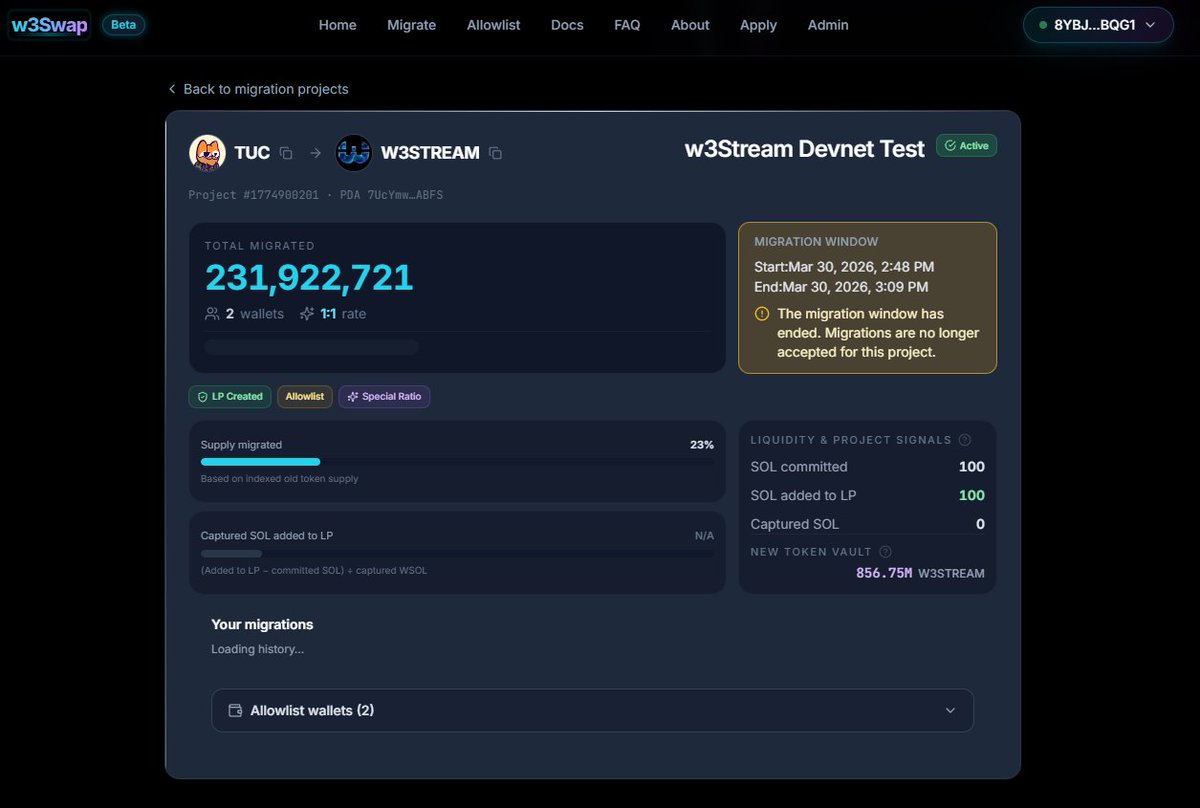This screenshot has height=808, width=1200.
Task: Click the copy icon next to TUC
Action: [287, 152]
